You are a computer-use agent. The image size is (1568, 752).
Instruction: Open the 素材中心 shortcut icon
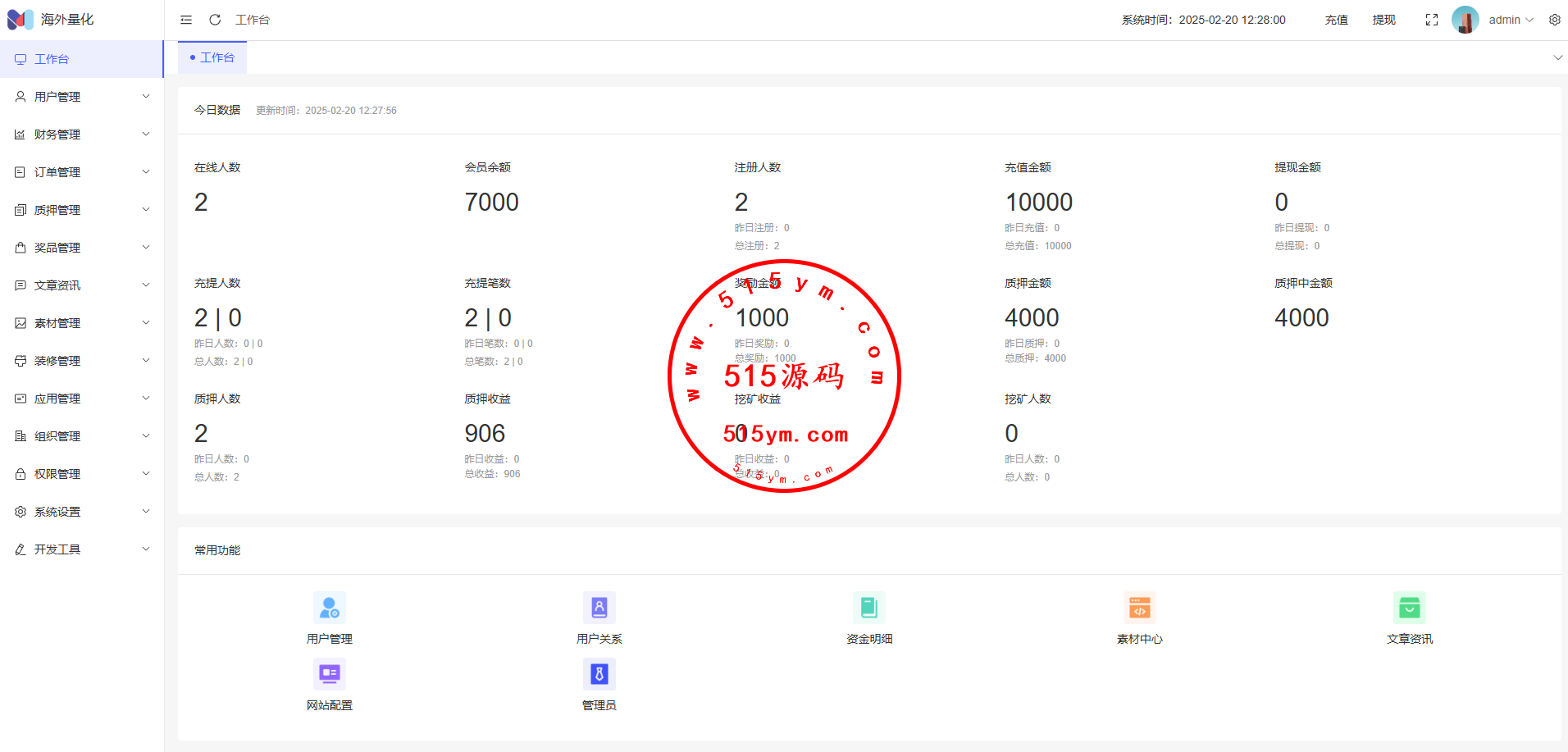pyautogui.click(x=1139, y=608)
